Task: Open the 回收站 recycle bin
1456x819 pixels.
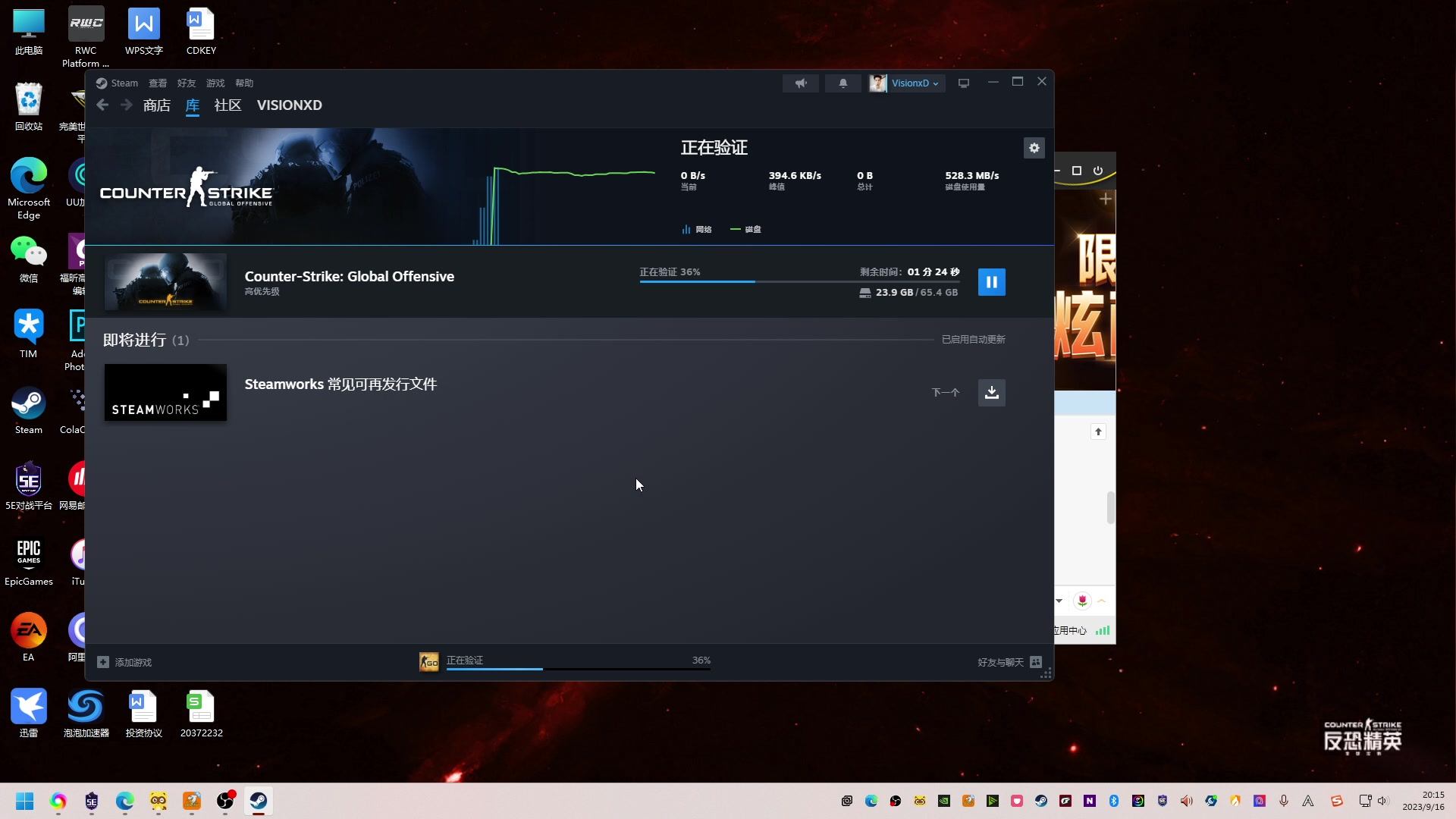Action: [29, 107]
